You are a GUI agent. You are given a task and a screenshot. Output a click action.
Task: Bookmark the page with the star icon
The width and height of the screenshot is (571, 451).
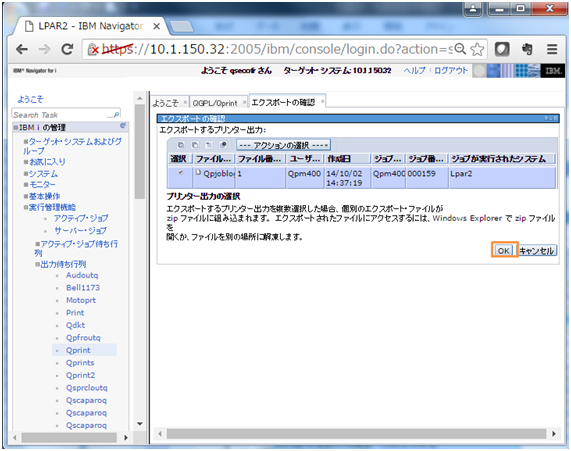pos(477,49)
